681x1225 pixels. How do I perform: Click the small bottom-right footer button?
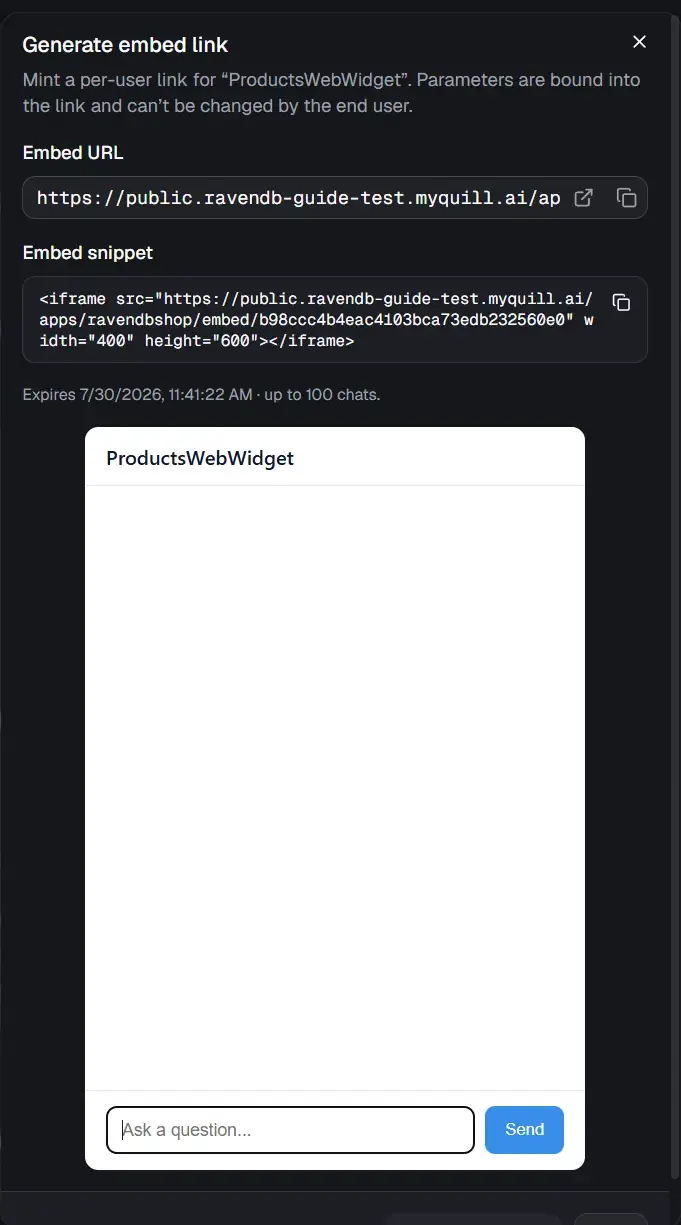[x=611, y=1219]
